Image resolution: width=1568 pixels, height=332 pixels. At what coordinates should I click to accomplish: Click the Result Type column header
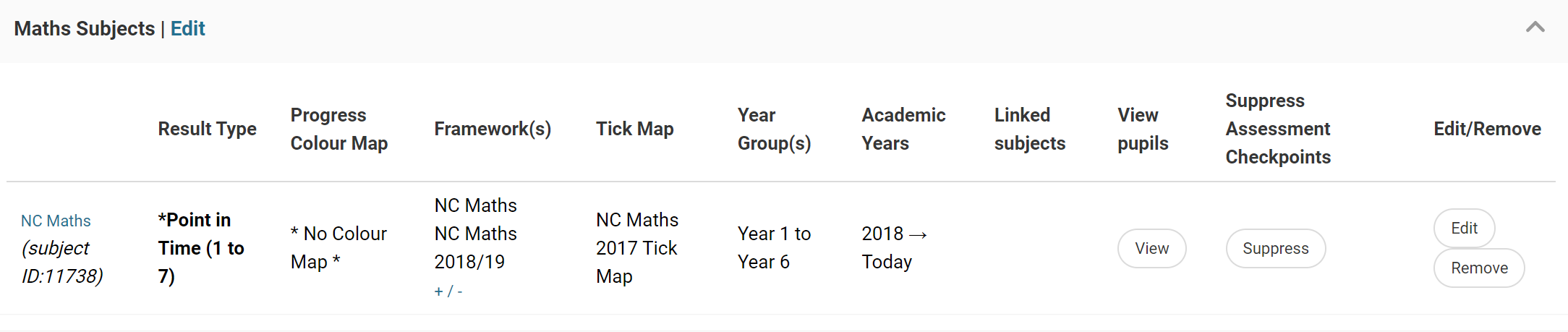(207, 129)
